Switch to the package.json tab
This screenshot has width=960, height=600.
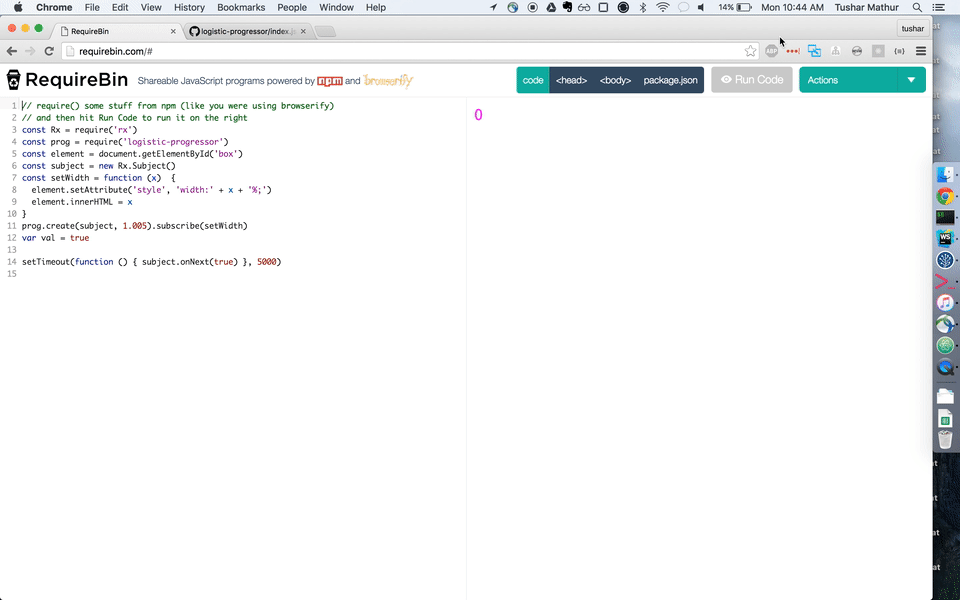(x=670, y=80)
